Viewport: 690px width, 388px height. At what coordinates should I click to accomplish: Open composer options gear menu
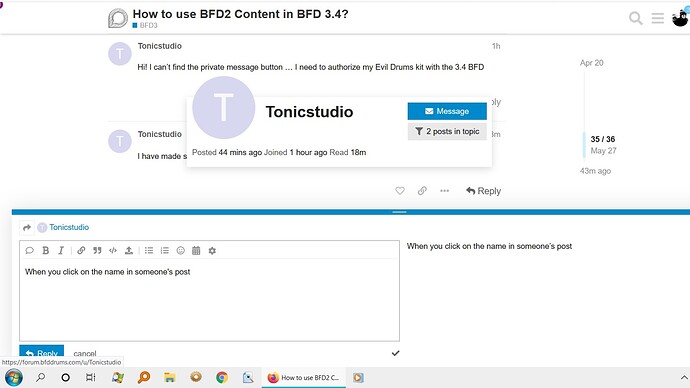212,250
